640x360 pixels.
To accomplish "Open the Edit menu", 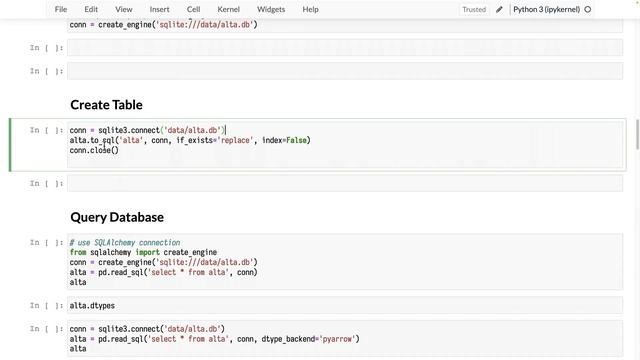I will click(x=91, y=9).
